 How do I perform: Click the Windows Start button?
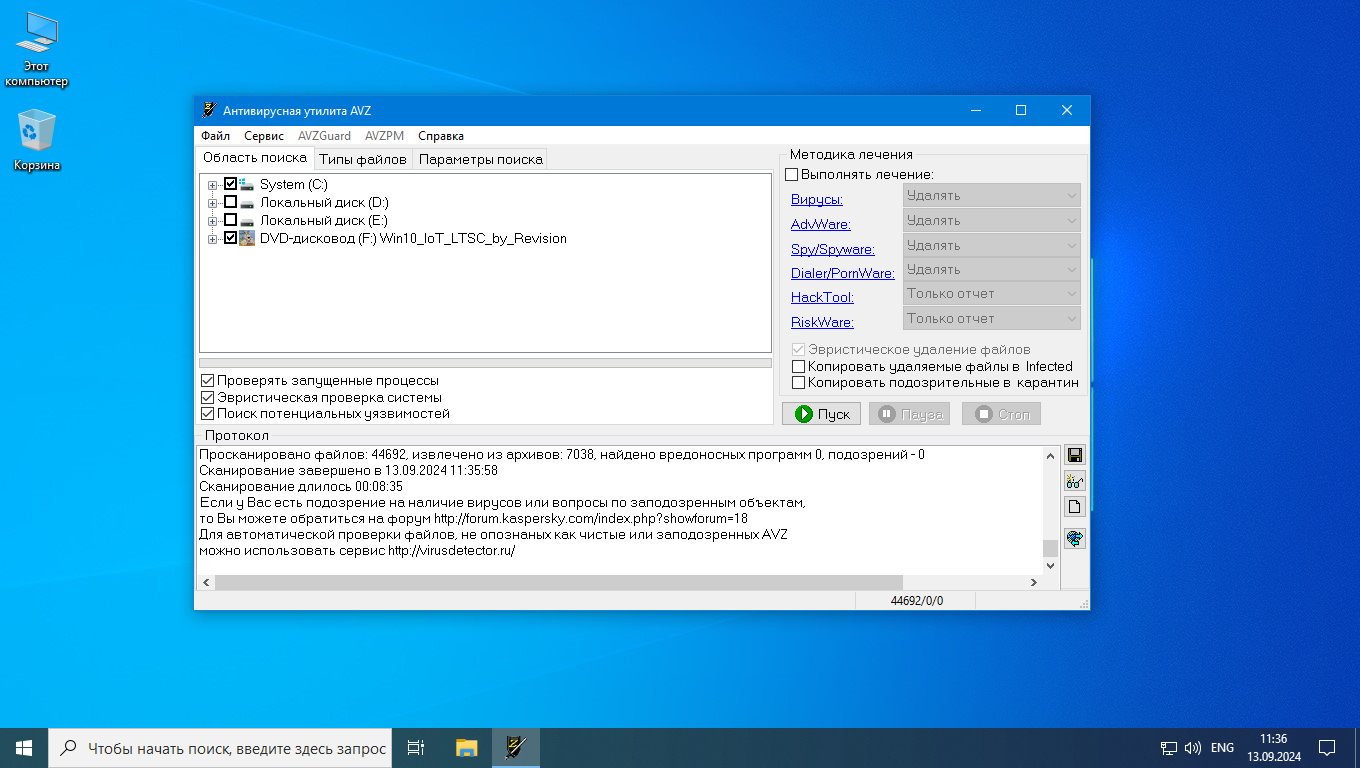click(24, 747)
